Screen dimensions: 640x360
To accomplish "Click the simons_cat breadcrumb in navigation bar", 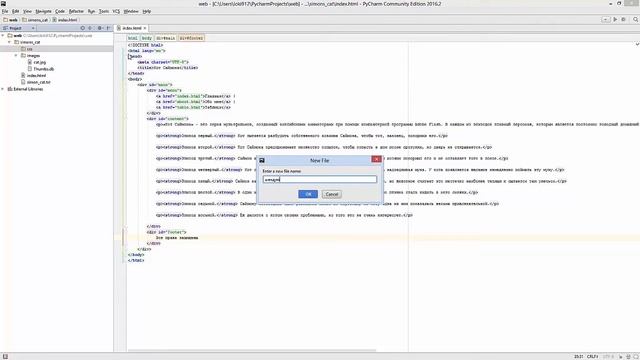I will (36, 20).
